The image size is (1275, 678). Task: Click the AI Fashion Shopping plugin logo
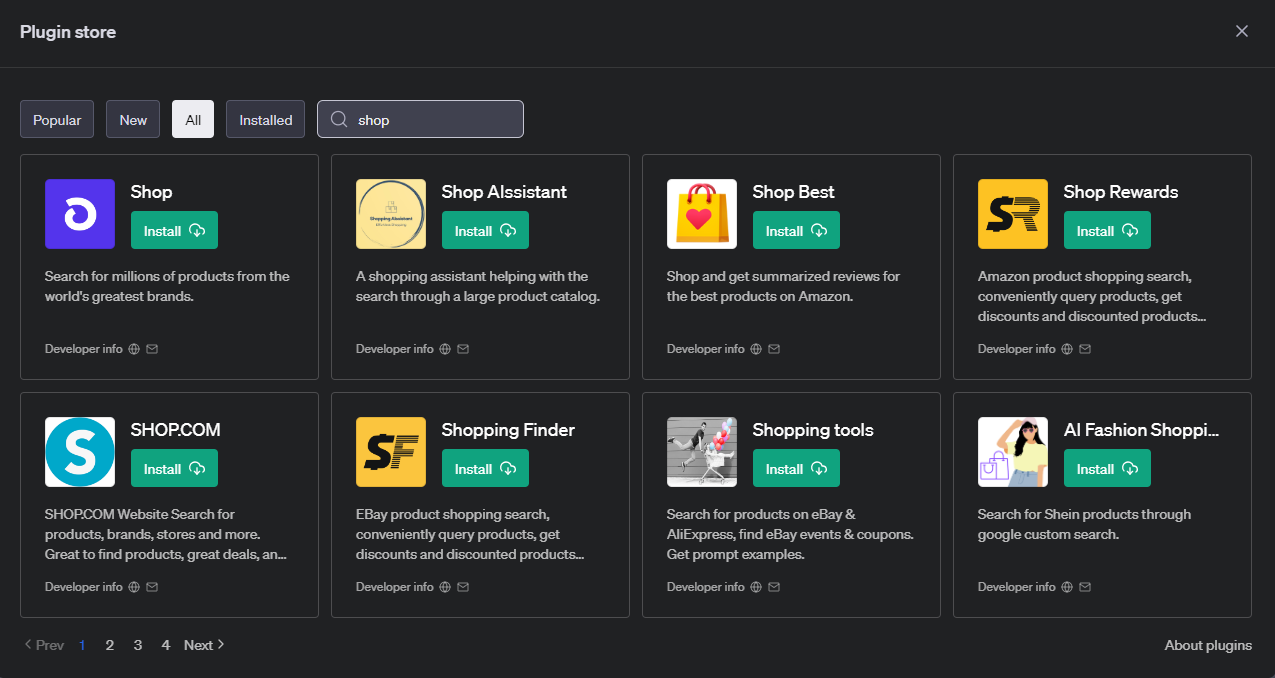pyautogui.click(x=1013, y=452)
